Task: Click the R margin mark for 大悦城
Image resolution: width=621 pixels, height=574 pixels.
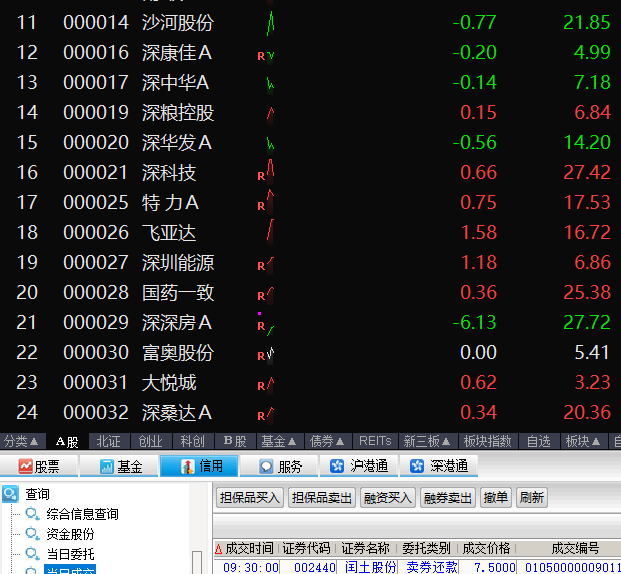Action: (261, 386)
